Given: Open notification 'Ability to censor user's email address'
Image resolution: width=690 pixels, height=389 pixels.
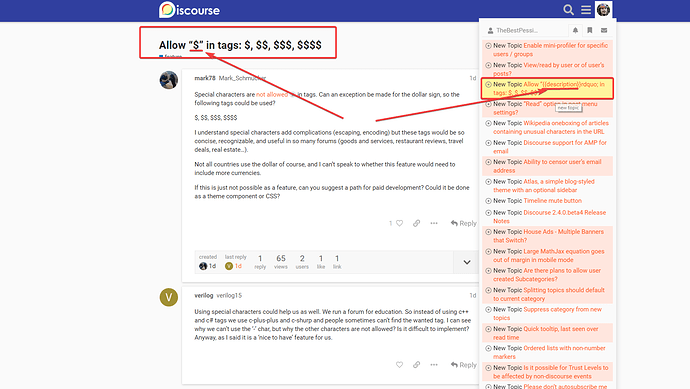Looking at the screenshot, I should point(547,166).
